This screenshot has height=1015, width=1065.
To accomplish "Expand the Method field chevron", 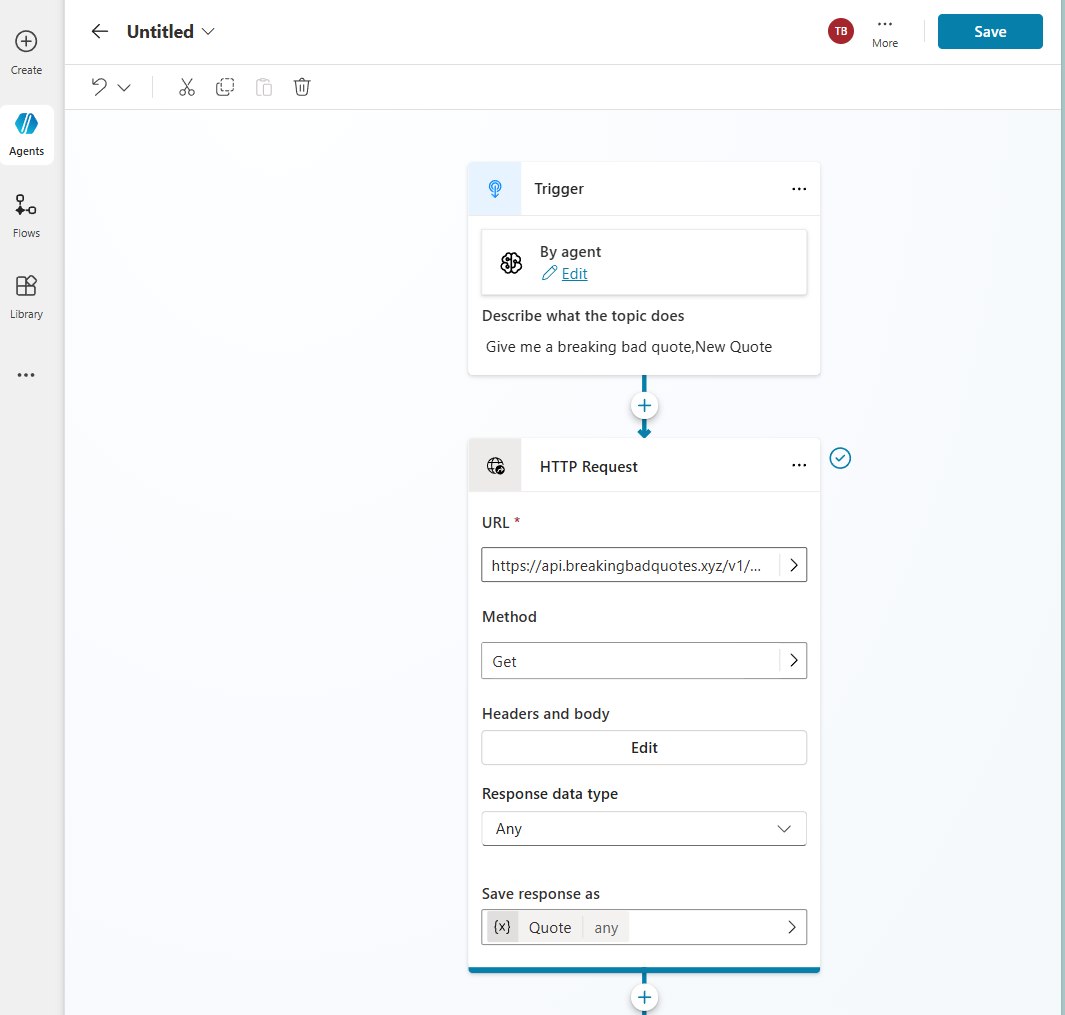I will click(x=793, y=660).
